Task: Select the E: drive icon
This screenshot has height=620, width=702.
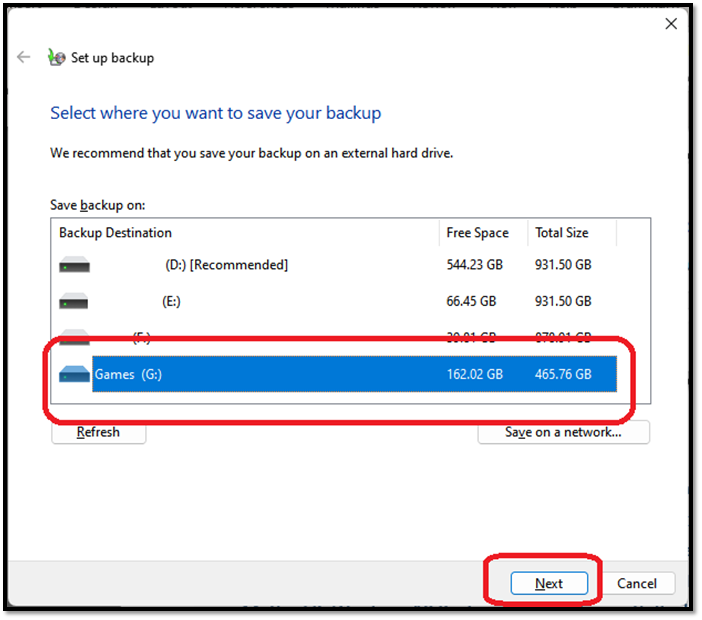Action: coord(74,301)
